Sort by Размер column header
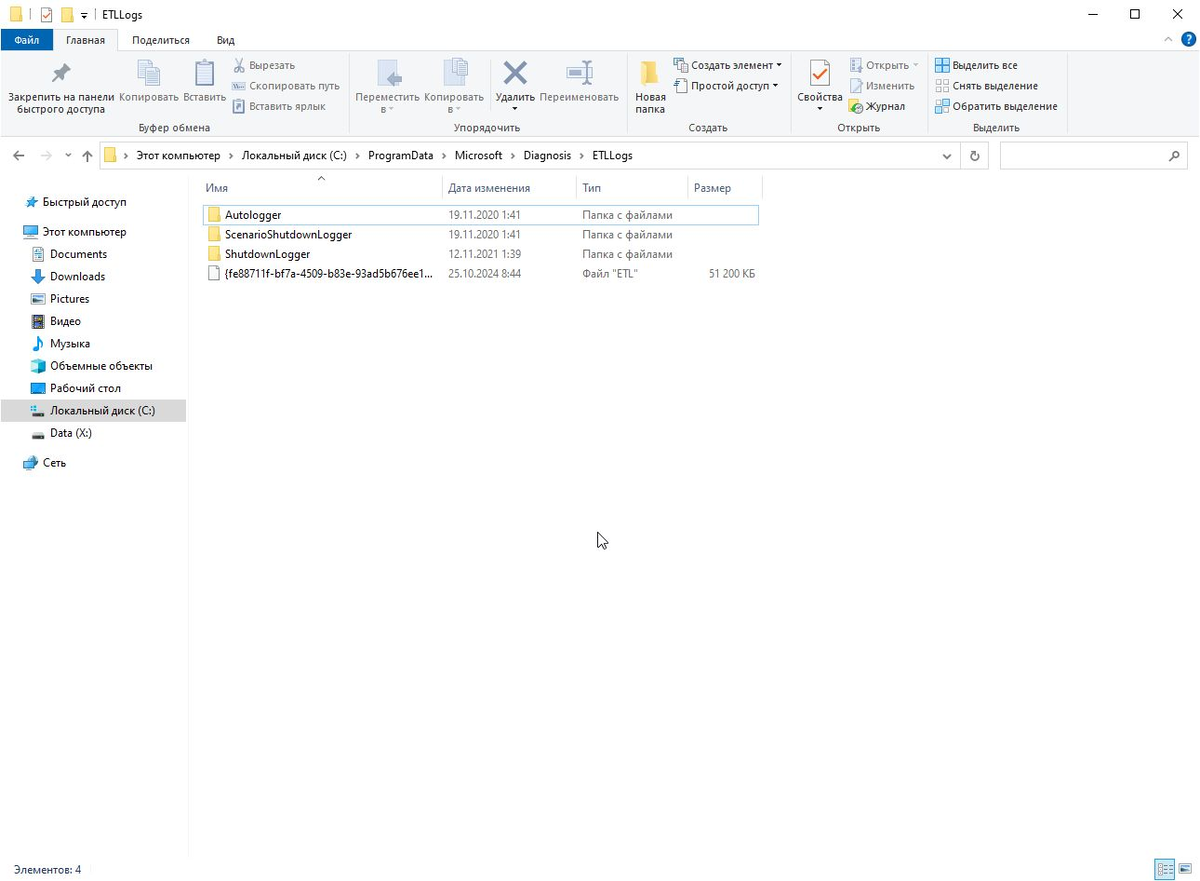 click(x=724, y=188)
